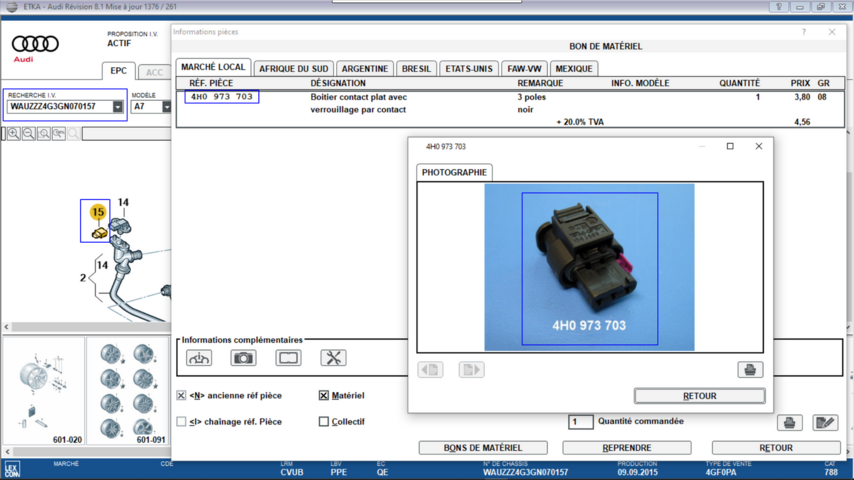854x480 pixels.
Task: Click designation Boitier contact plat avec
Action: [358, 97]
